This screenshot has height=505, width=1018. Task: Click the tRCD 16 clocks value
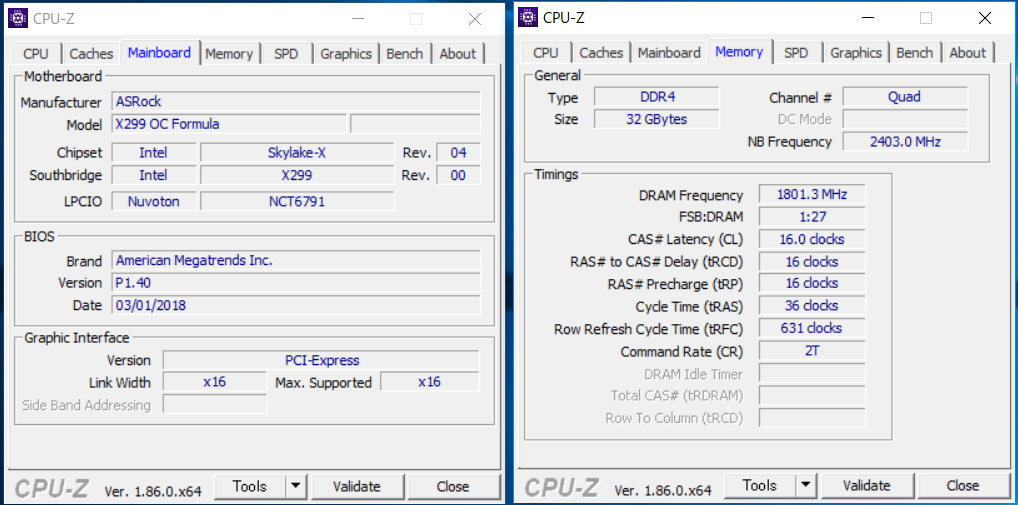coord(812,262)
